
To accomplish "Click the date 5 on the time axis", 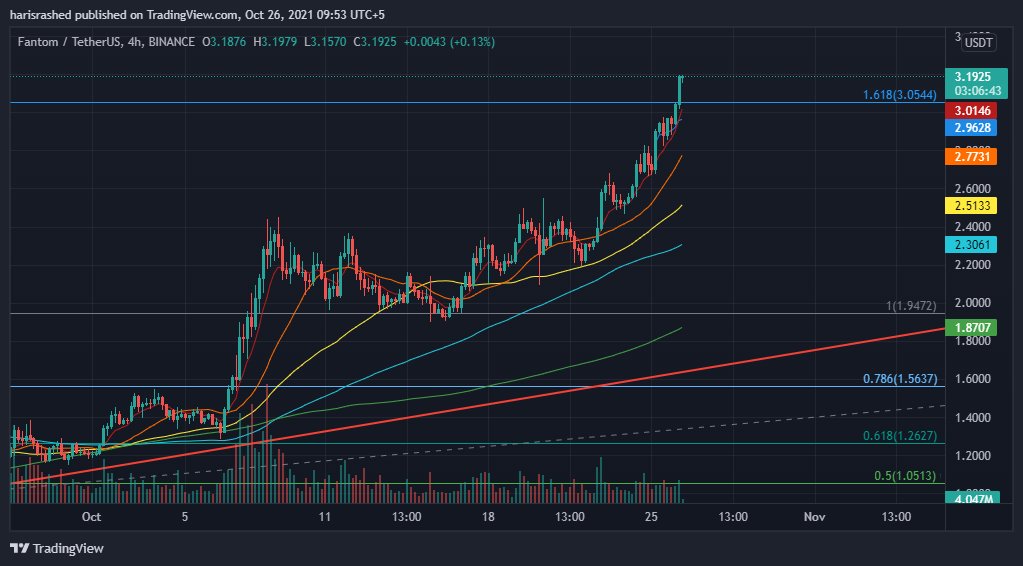I will pos(185,518).
